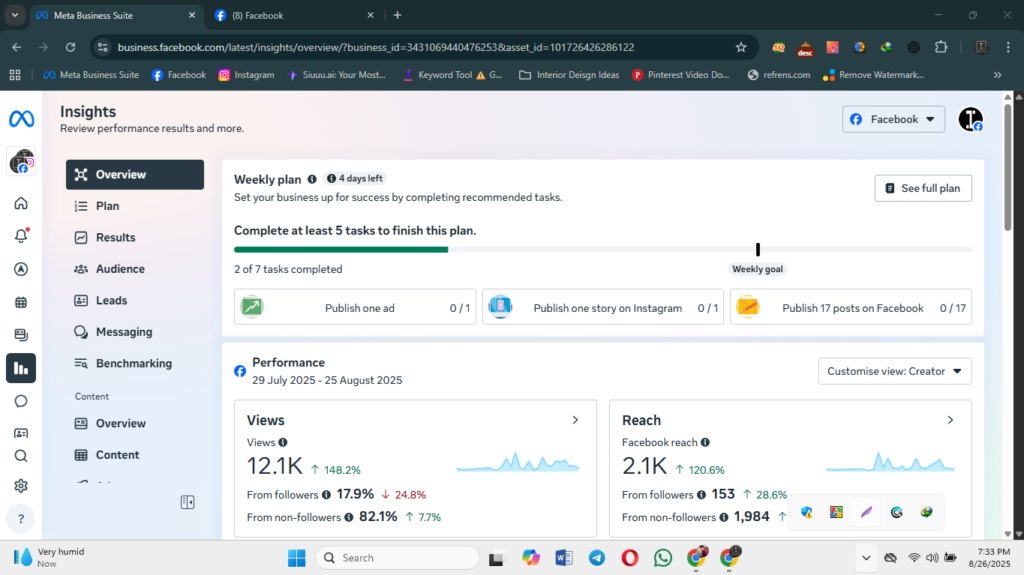Bookmark this page with star icon
Screen dimensions: 1024x575
pyautogui.click(x=741, y=47)
